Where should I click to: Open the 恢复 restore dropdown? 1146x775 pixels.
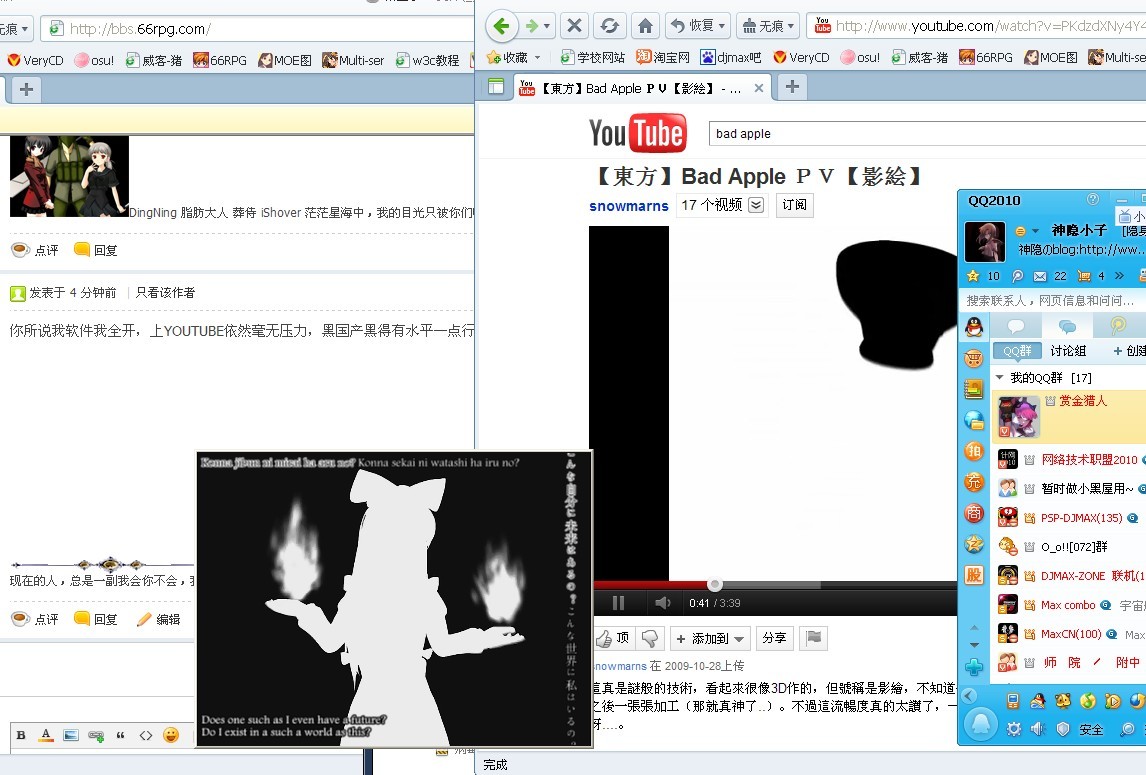[x=699, y=26]
